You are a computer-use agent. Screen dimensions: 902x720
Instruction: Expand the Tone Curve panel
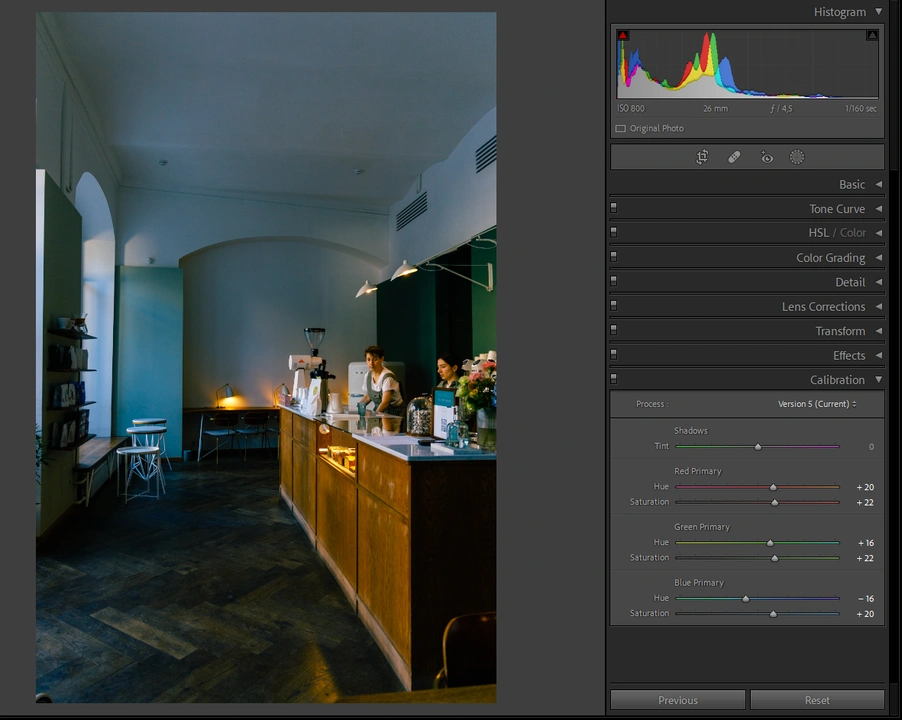pyautogui.click(x=878, y=209)
